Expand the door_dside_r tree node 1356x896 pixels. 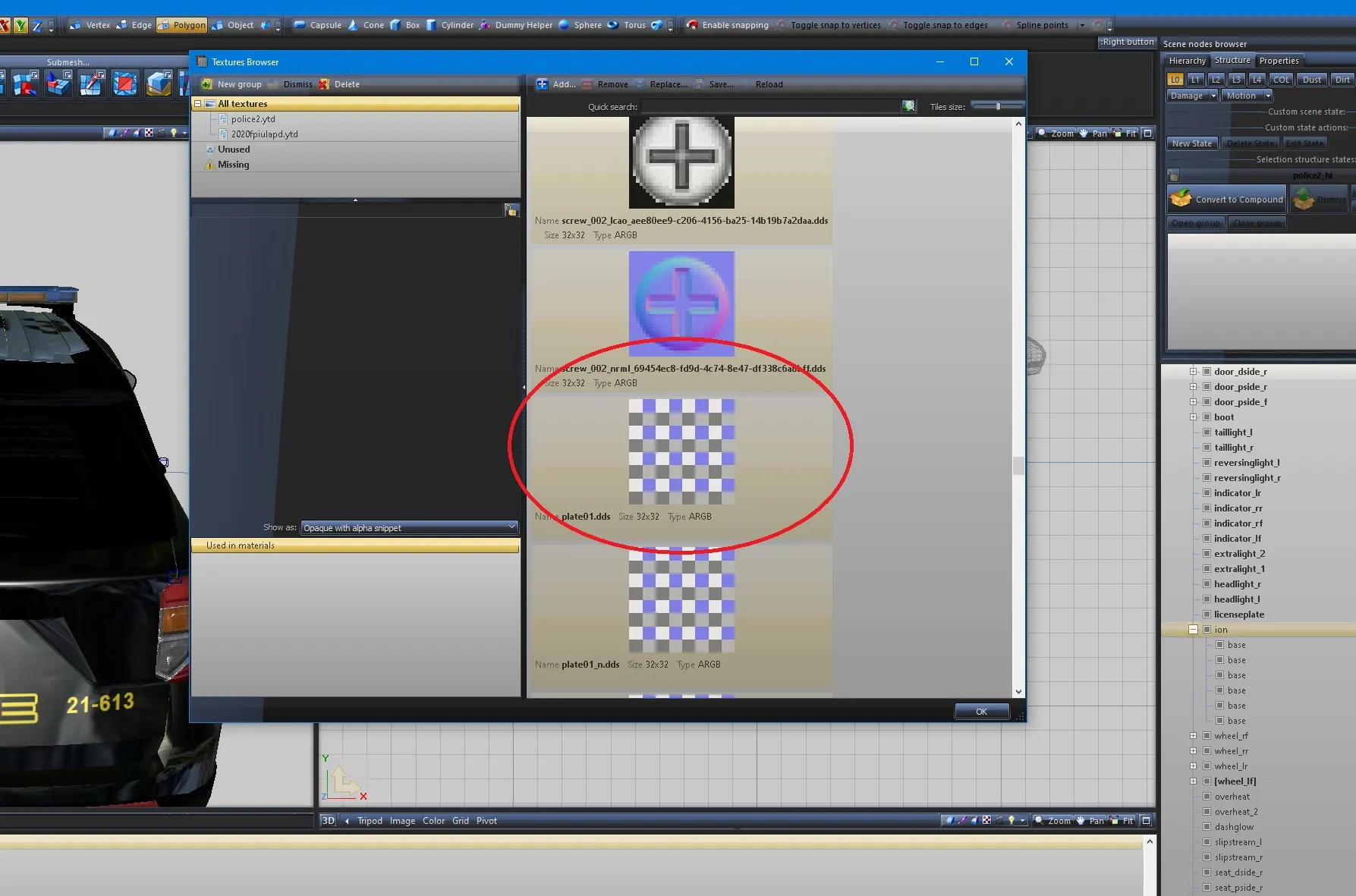[1193, 372]
